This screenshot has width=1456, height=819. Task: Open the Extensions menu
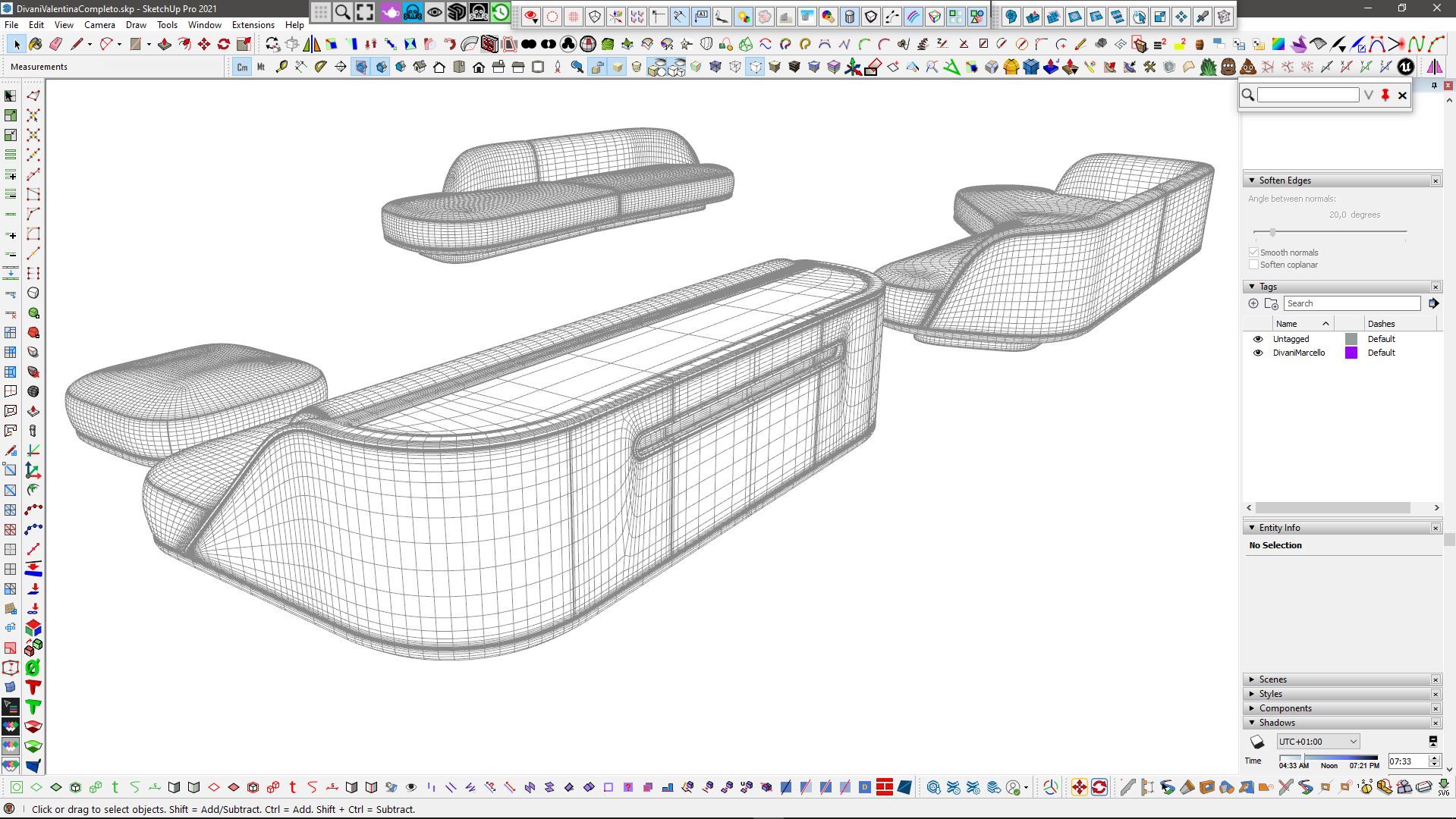[253, 25]
